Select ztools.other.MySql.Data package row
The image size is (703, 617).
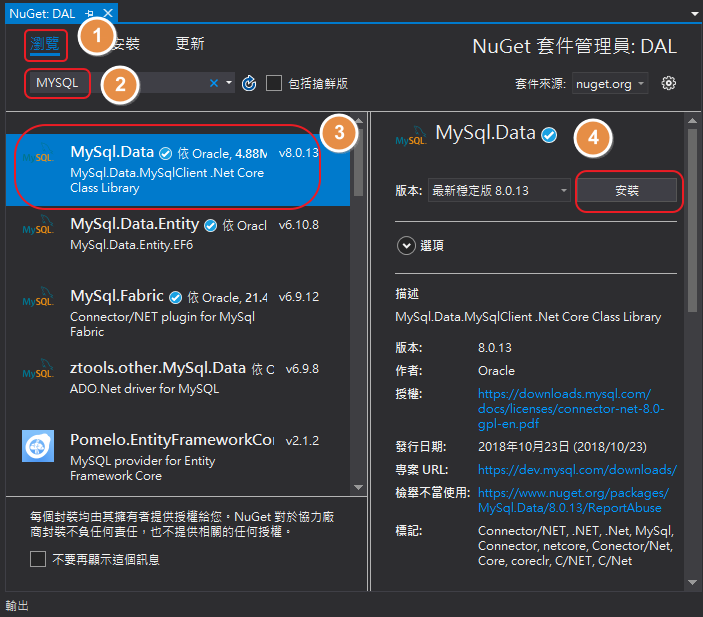178,386
